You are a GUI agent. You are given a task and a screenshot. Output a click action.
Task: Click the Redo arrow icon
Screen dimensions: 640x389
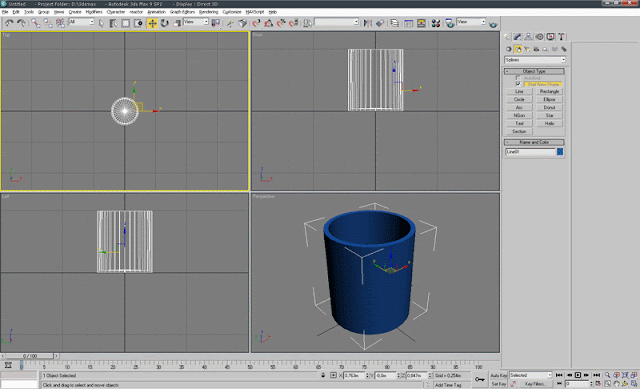coord(21,23)
